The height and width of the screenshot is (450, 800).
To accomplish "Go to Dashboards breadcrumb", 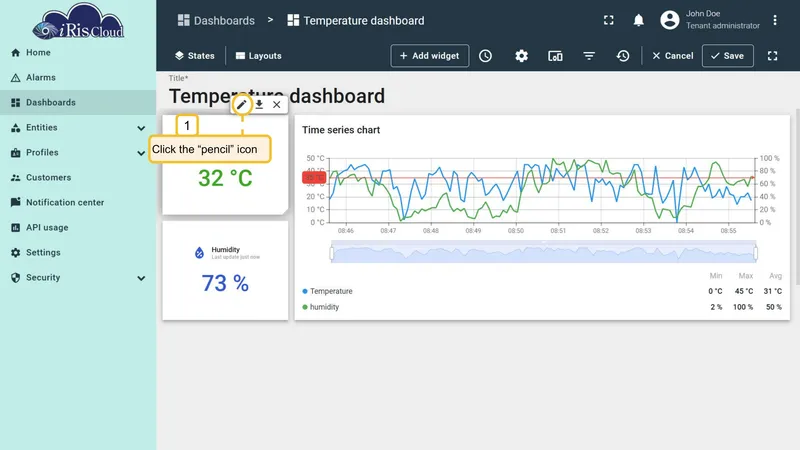I will click(216, 21).
